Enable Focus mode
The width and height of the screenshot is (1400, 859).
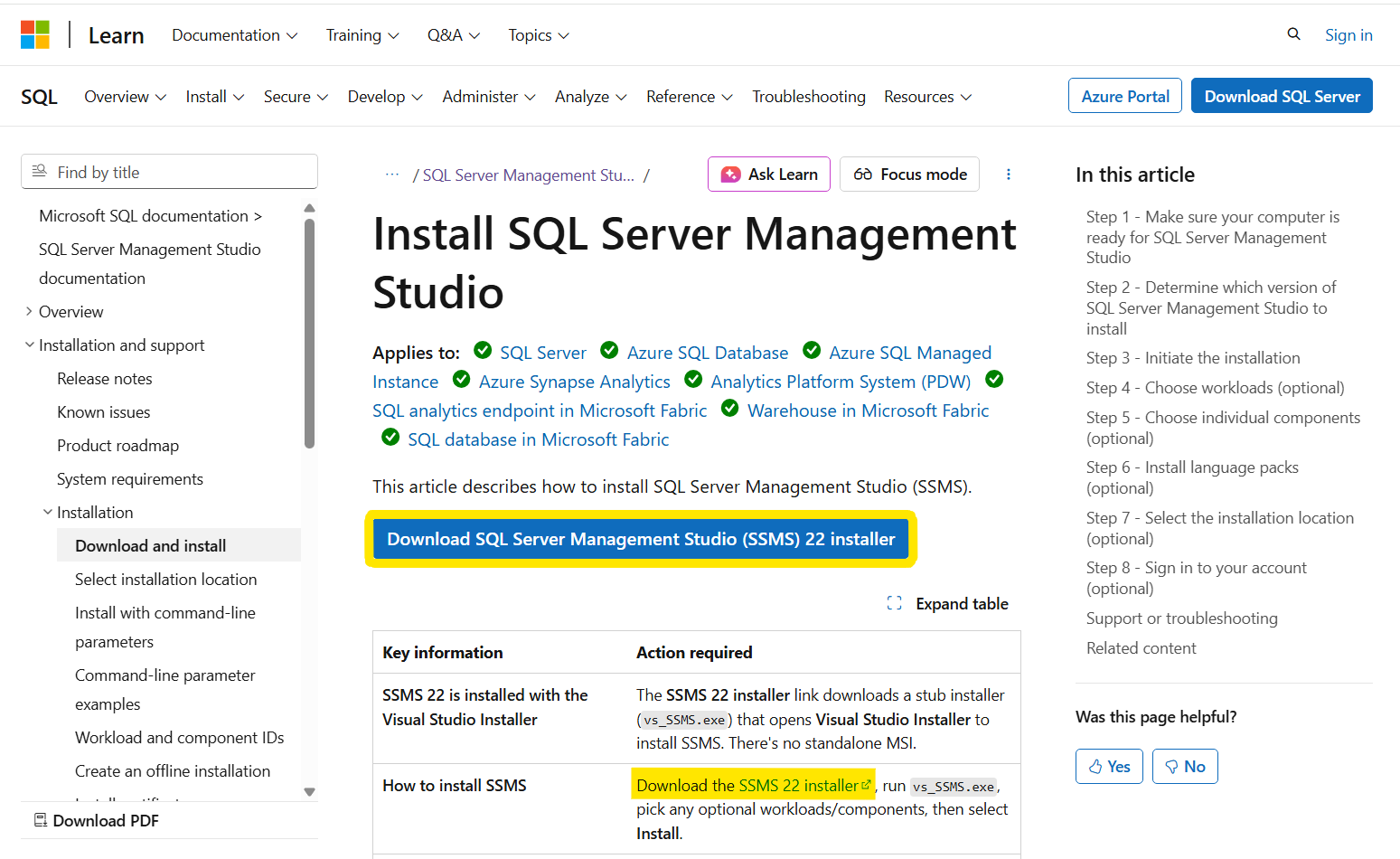click(x=909, y=175)
